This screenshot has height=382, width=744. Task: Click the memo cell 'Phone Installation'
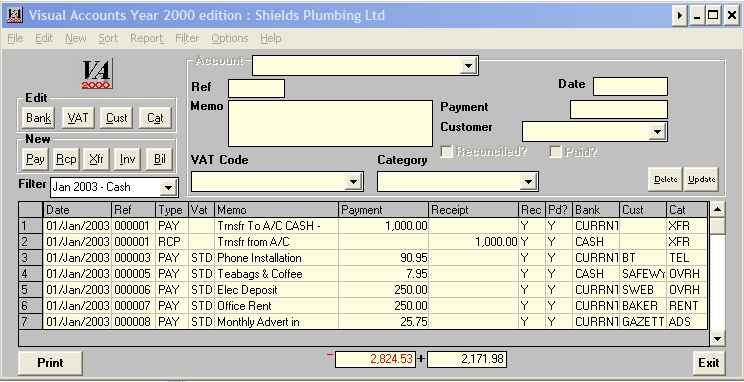click(x=277, y=258)
